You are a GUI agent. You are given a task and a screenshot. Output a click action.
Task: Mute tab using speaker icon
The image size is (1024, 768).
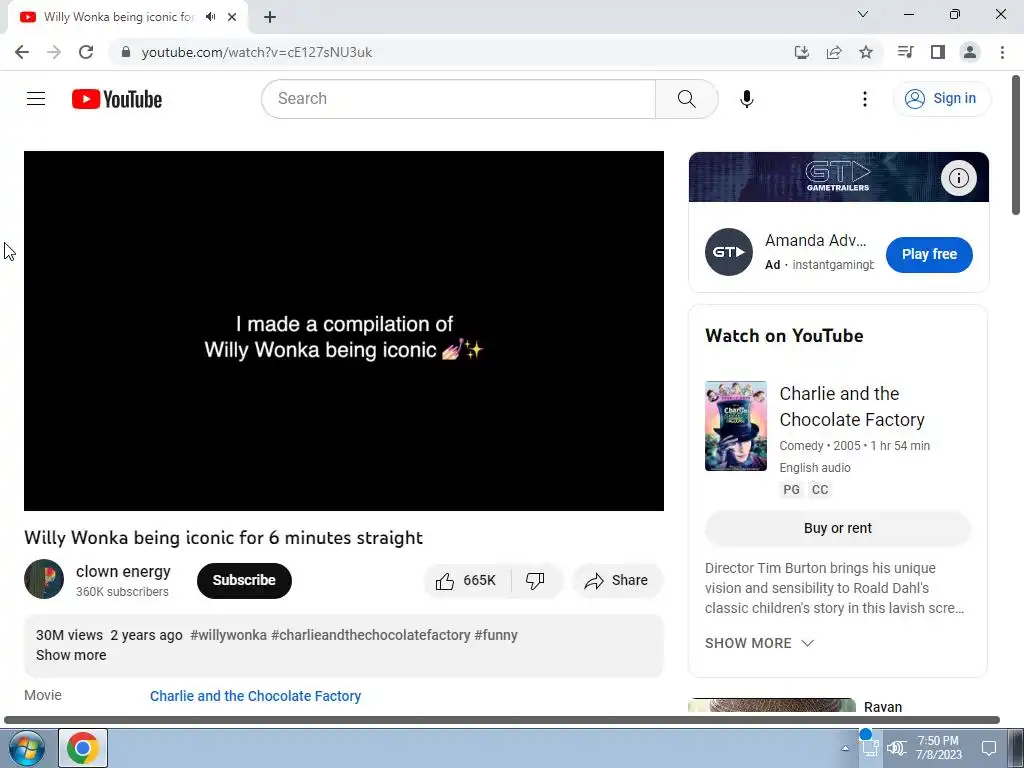(211, 17)
